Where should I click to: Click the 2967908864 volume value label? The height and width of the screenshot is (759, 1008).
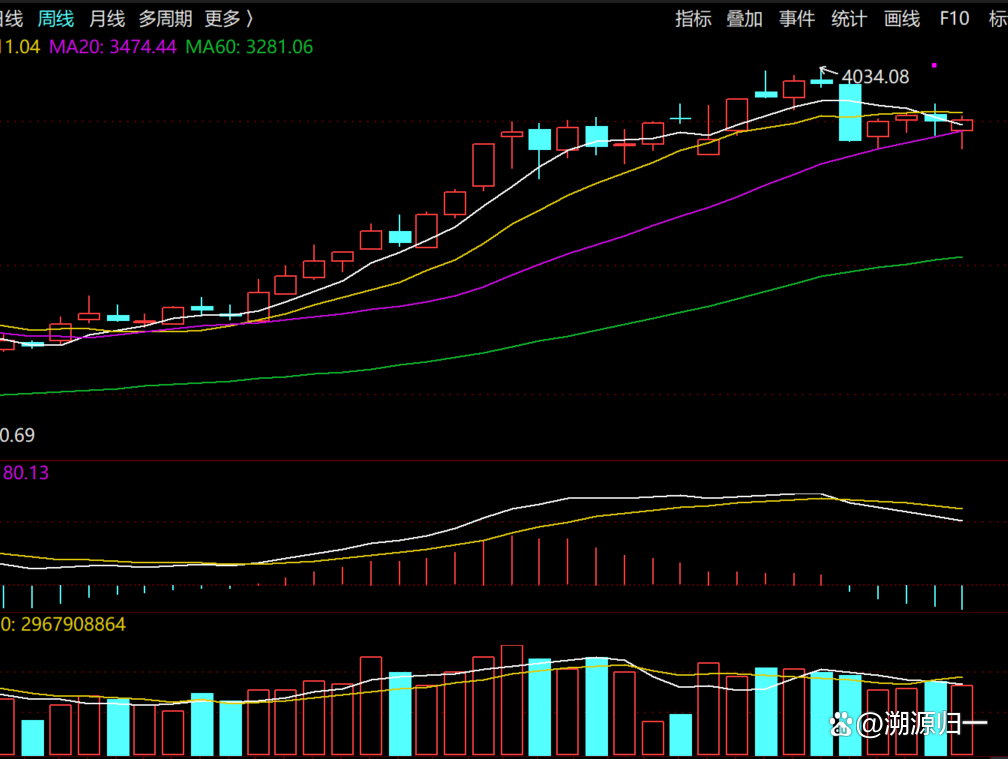(68, 624)
